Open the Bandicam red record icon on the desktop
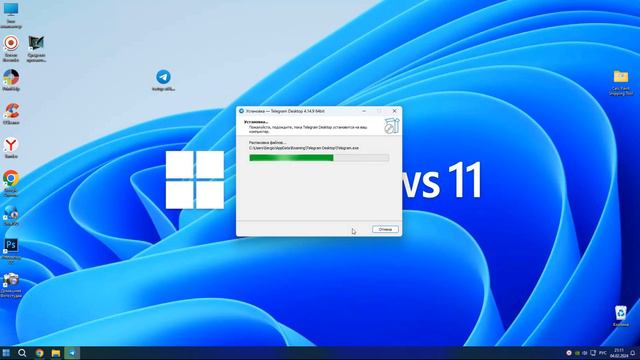 [11, 48]
